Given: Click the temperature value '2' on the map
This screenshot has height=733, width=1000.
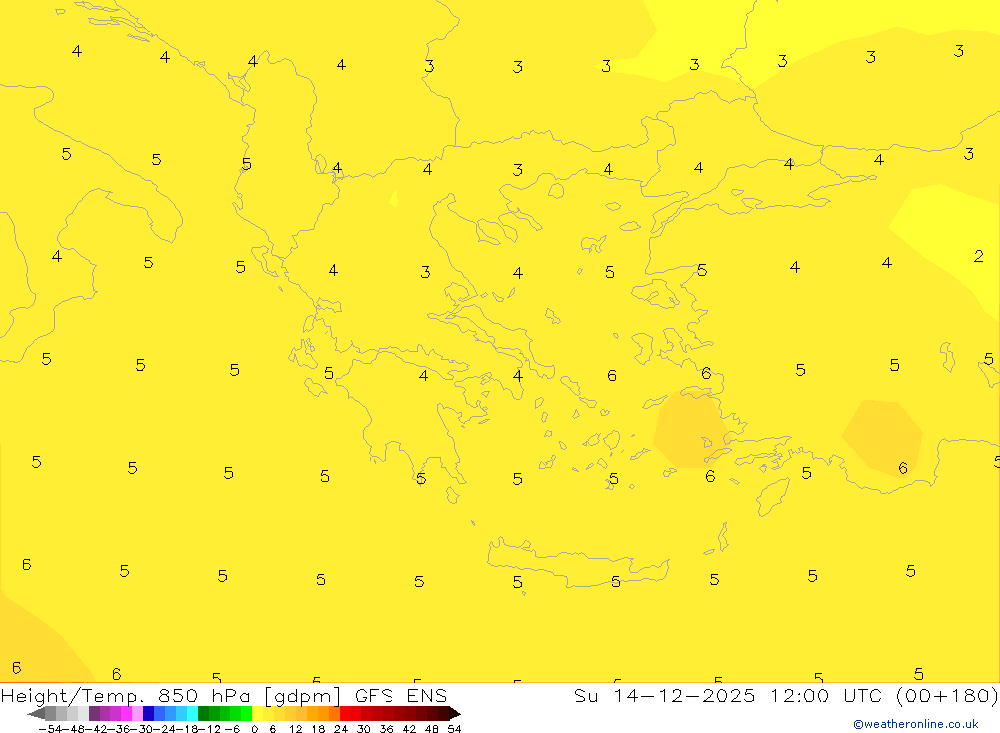Looking at the screenshot, I should (978, 256).
